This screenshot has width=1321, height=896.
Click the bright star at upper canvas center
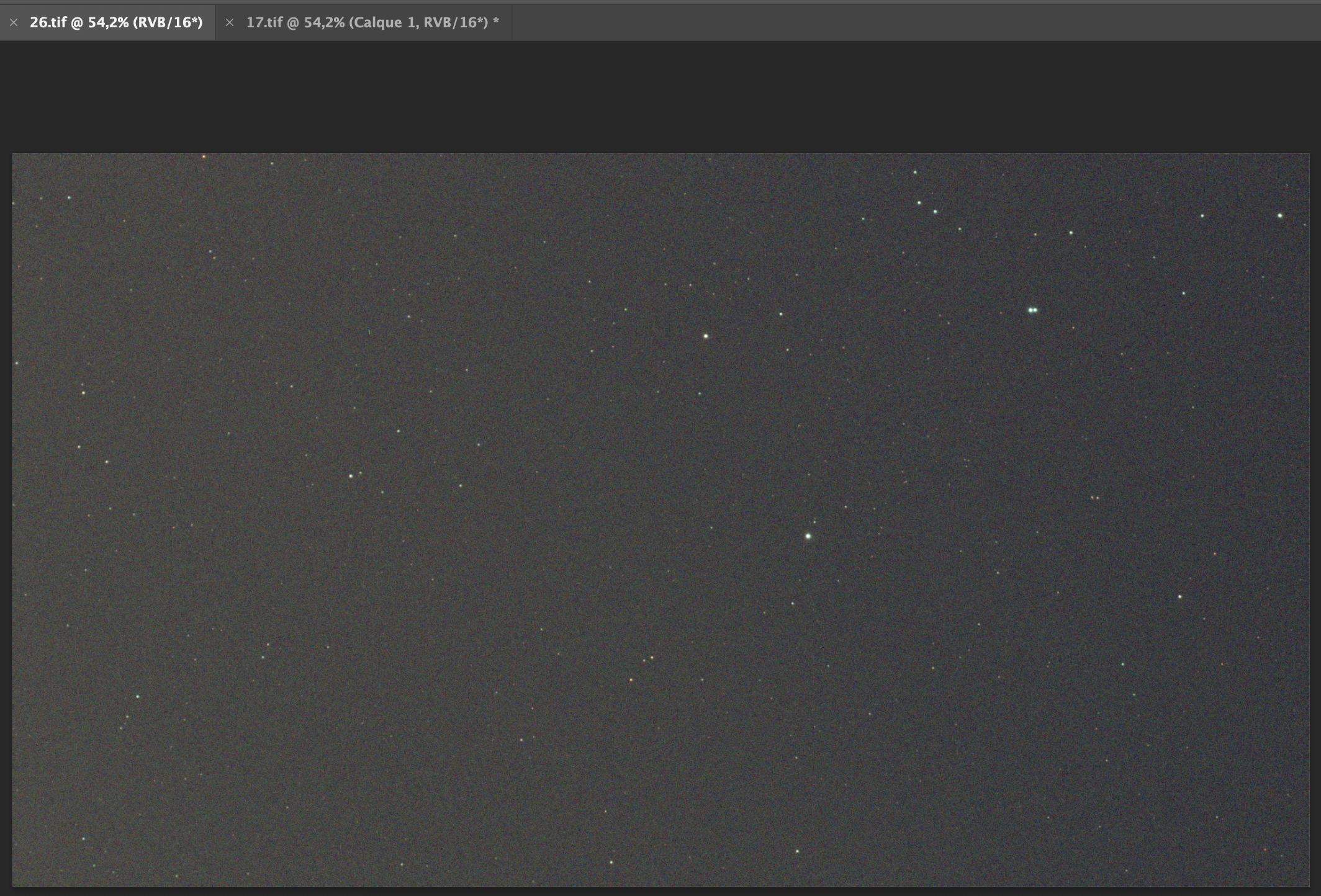pyautogui.click(x=706, y=336)
